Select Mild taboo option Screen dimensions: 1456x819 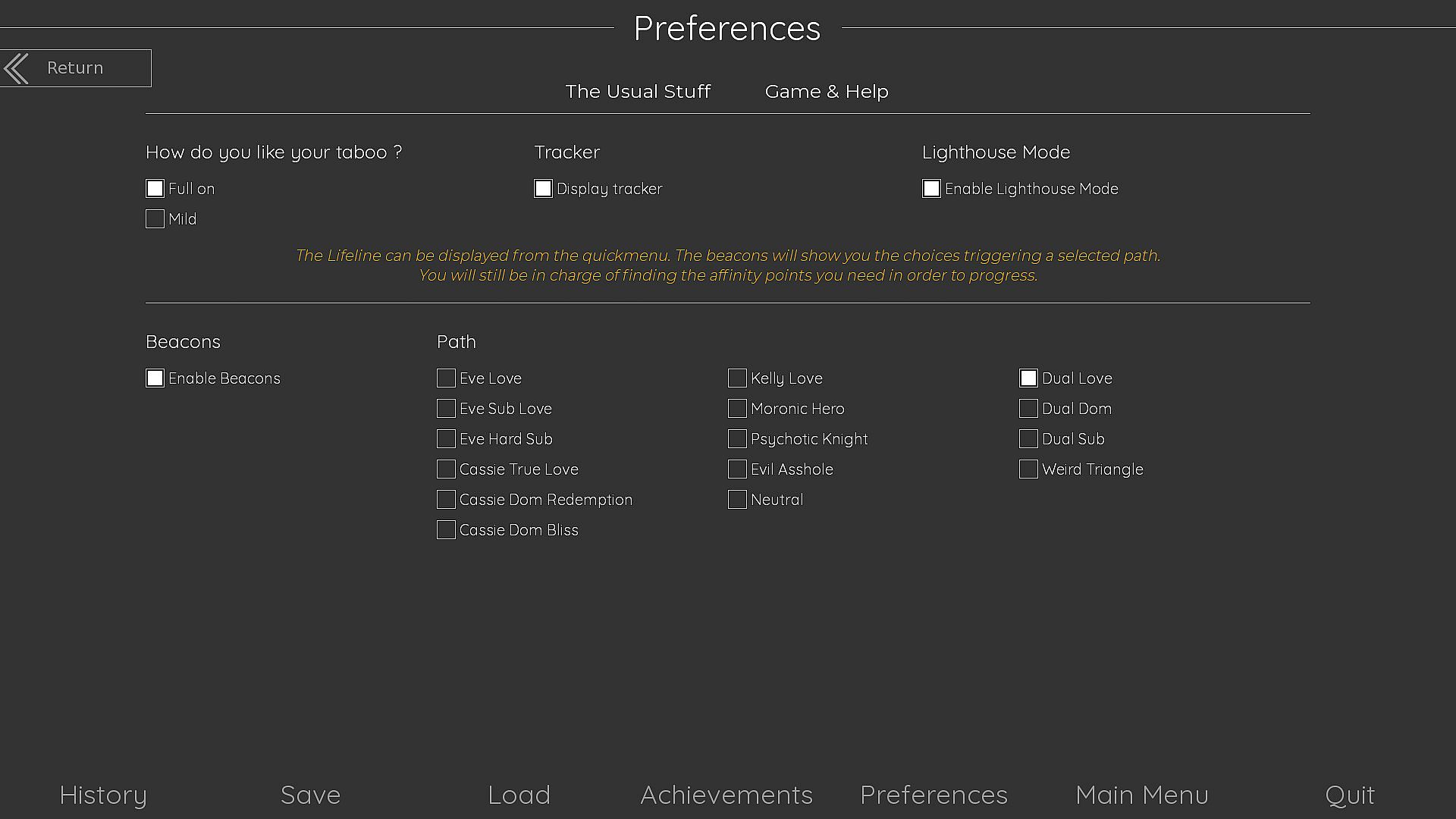(x=155, y=219)
